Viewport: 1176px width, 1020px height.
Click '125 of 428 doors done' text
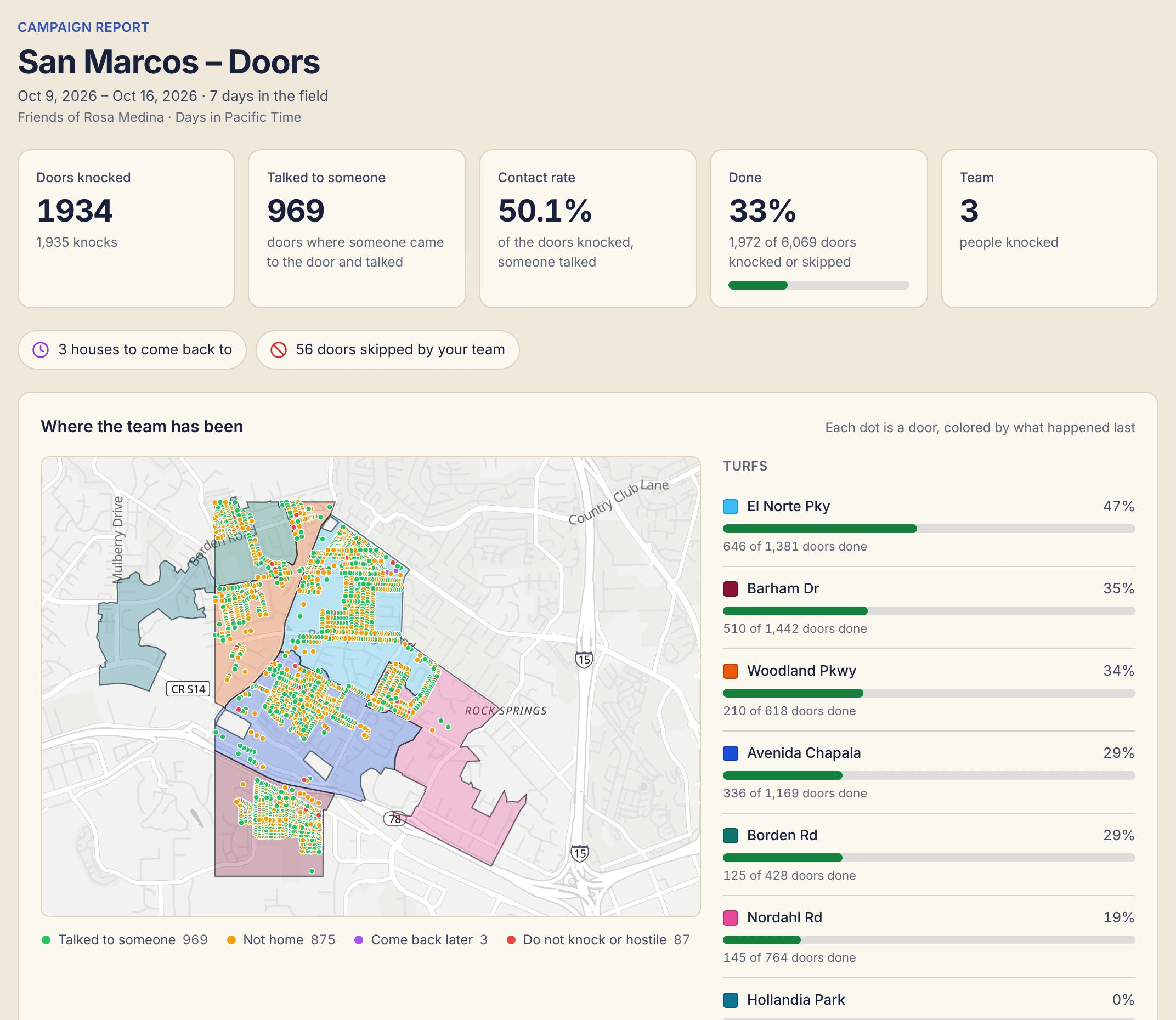[x=789, y=875]
